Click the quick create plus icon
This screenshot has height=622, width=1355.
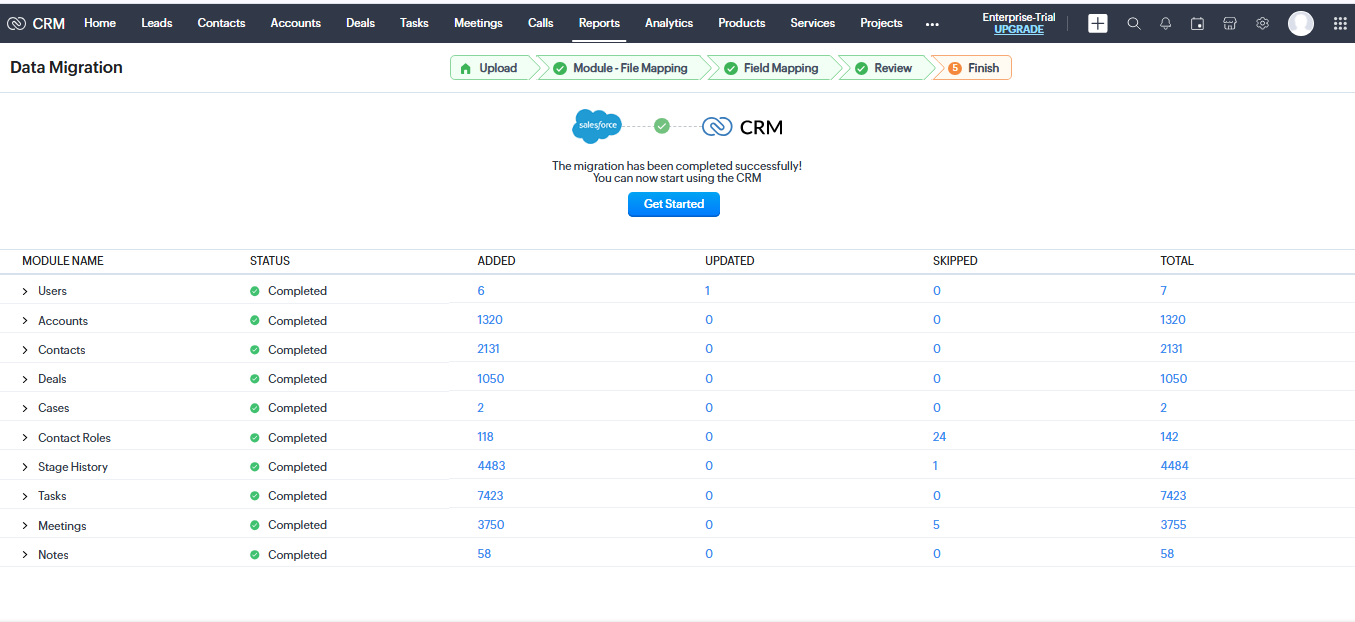coord(1097,23)
